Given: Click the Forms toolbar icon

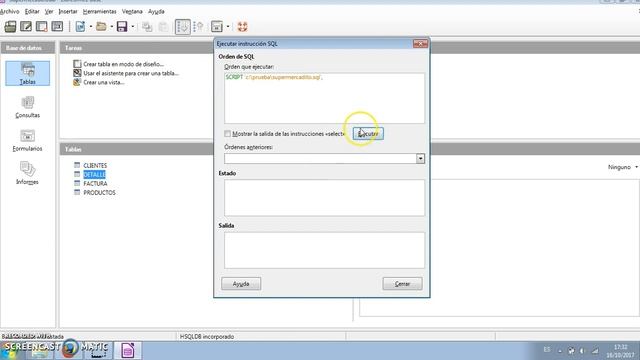Looking at the screenshot, I should (x=42, y=27).
